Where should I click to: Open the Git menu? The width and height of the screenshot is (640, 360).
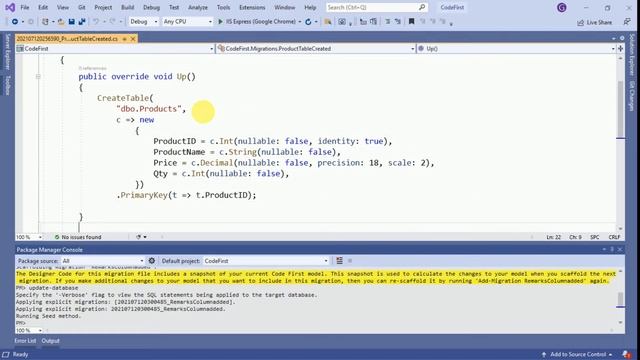(x=81, y=7)
